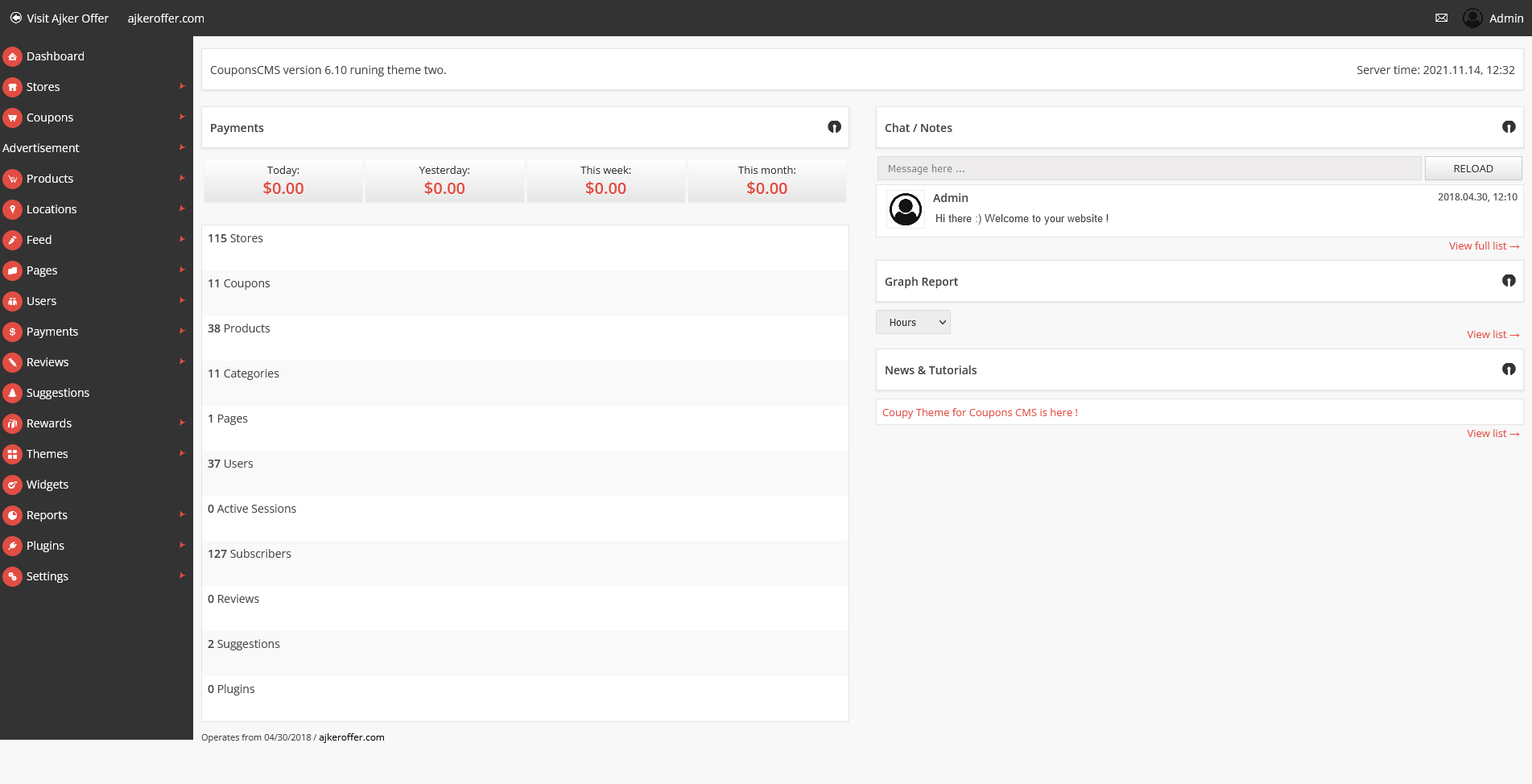Click the RELOAD button in chat
The image size is (1532, 784).
(x=1473, y=168)
